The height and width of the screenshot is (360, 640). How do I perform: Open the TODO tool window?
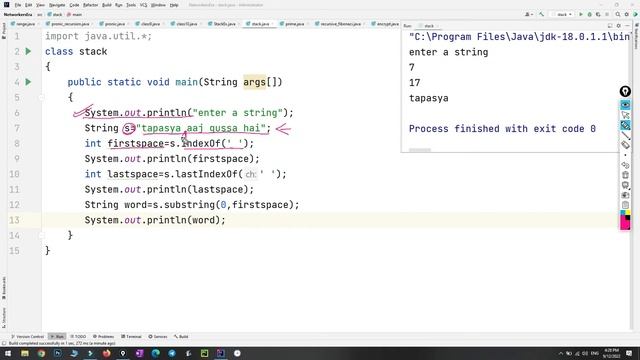coord(78,337)
